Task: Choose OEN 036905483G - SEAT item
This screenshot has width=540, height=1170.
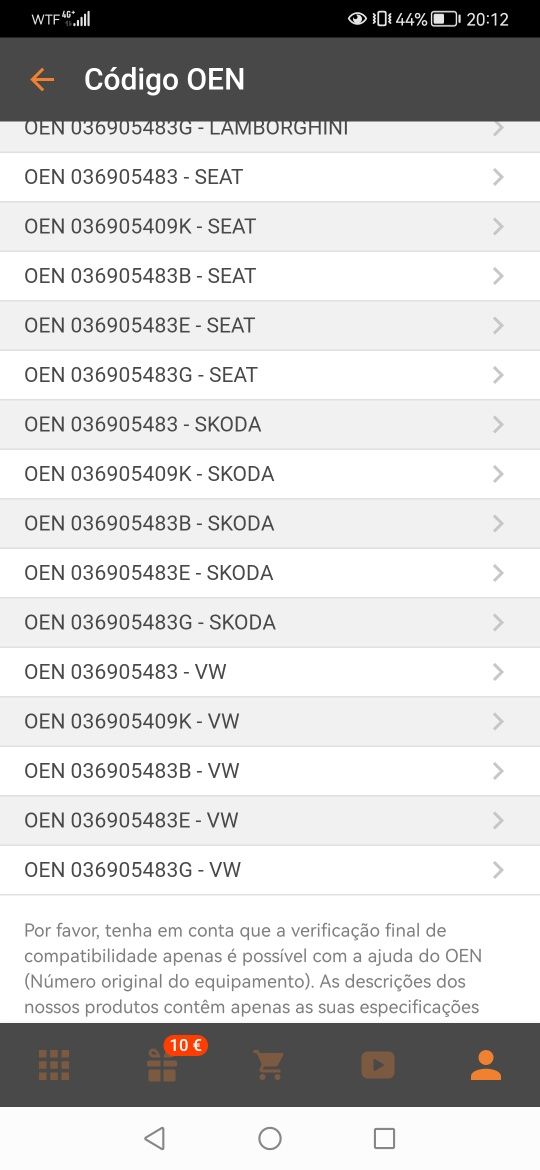Action: [270, 375]
